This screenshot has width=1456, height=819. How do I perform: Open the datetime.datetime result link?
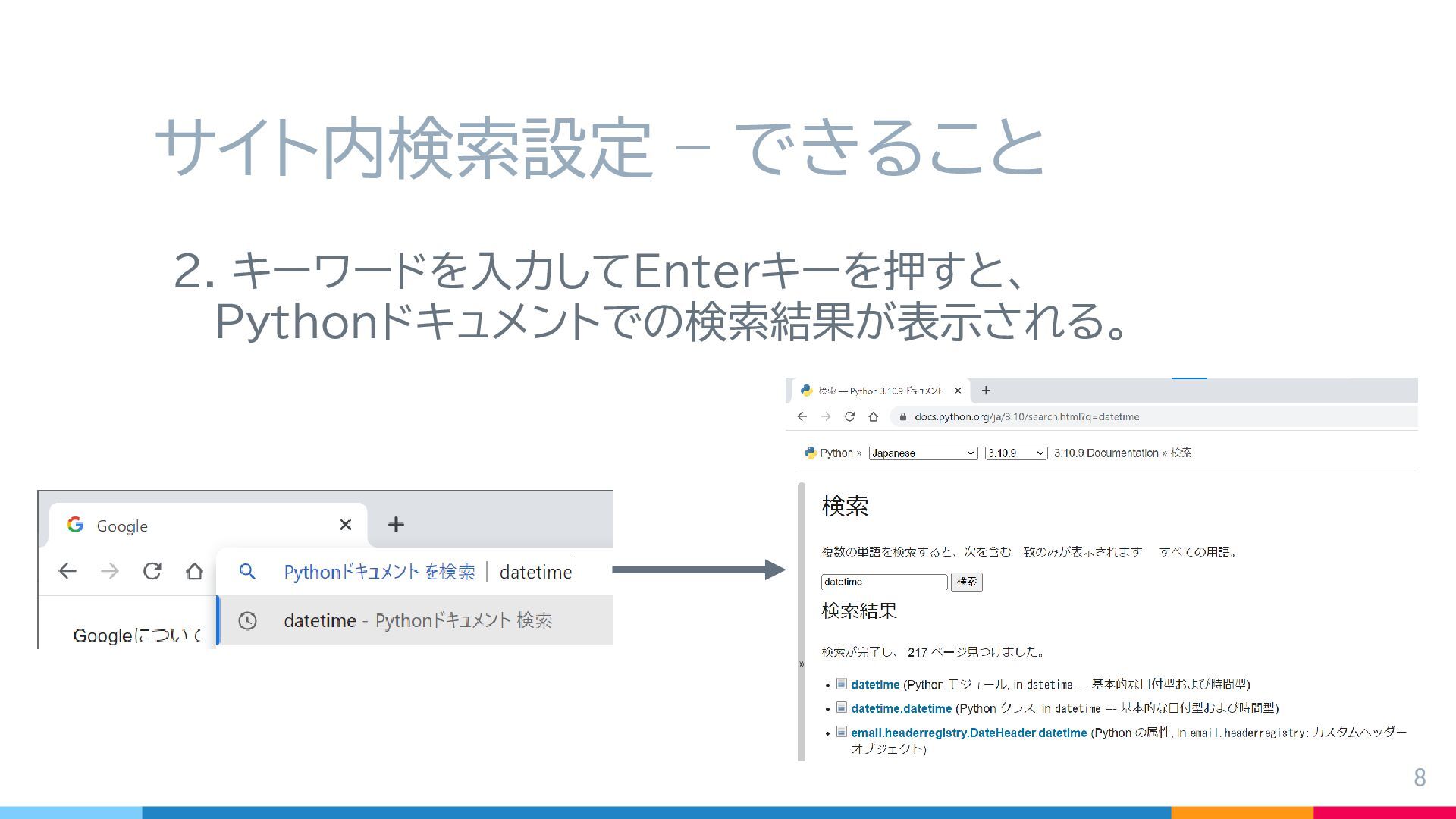click(901, 708)
